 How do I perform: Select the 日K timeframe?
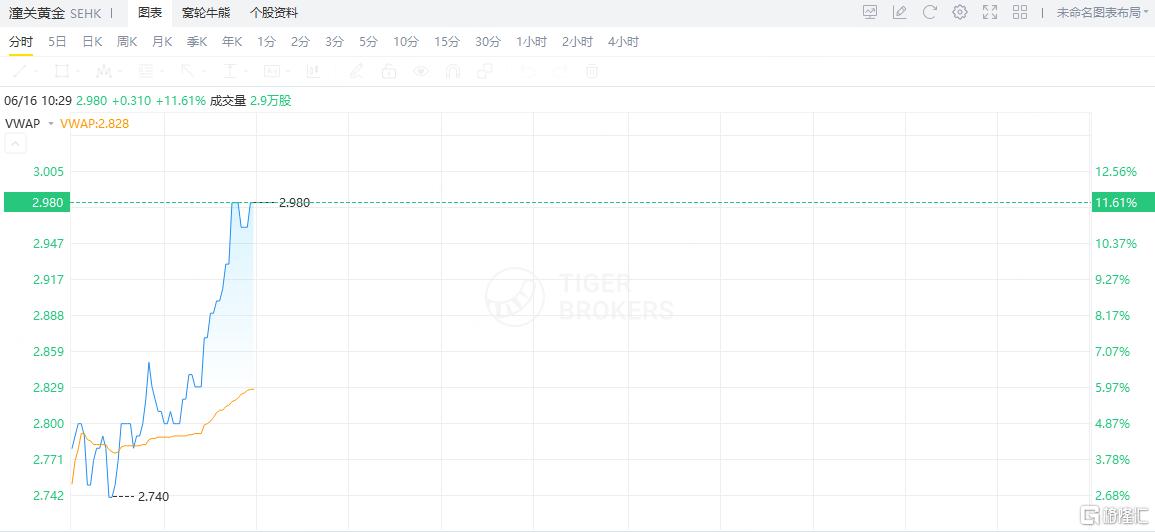(x=92, y=42)
